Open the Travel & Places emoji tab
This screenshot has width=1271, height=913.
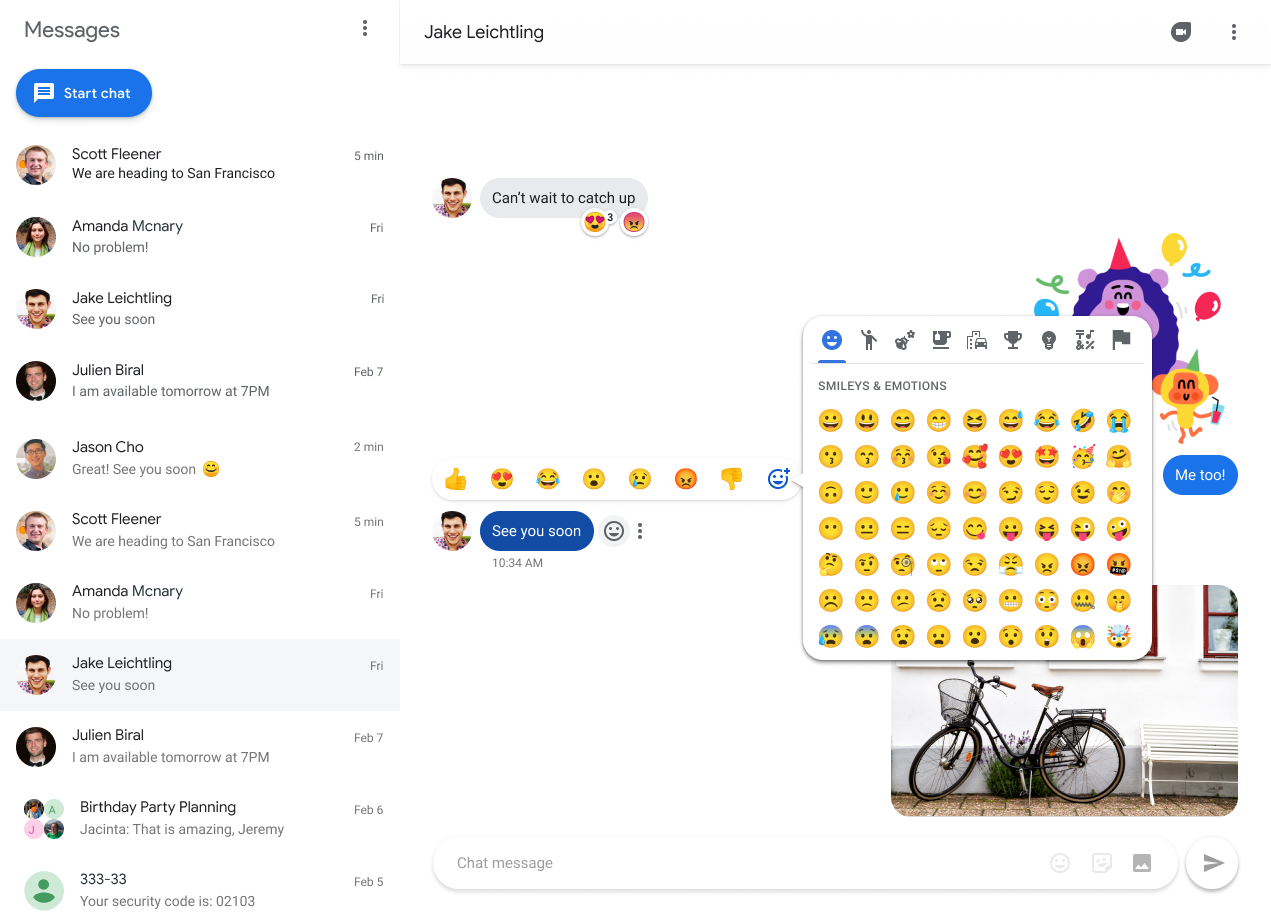click(977, 340)
